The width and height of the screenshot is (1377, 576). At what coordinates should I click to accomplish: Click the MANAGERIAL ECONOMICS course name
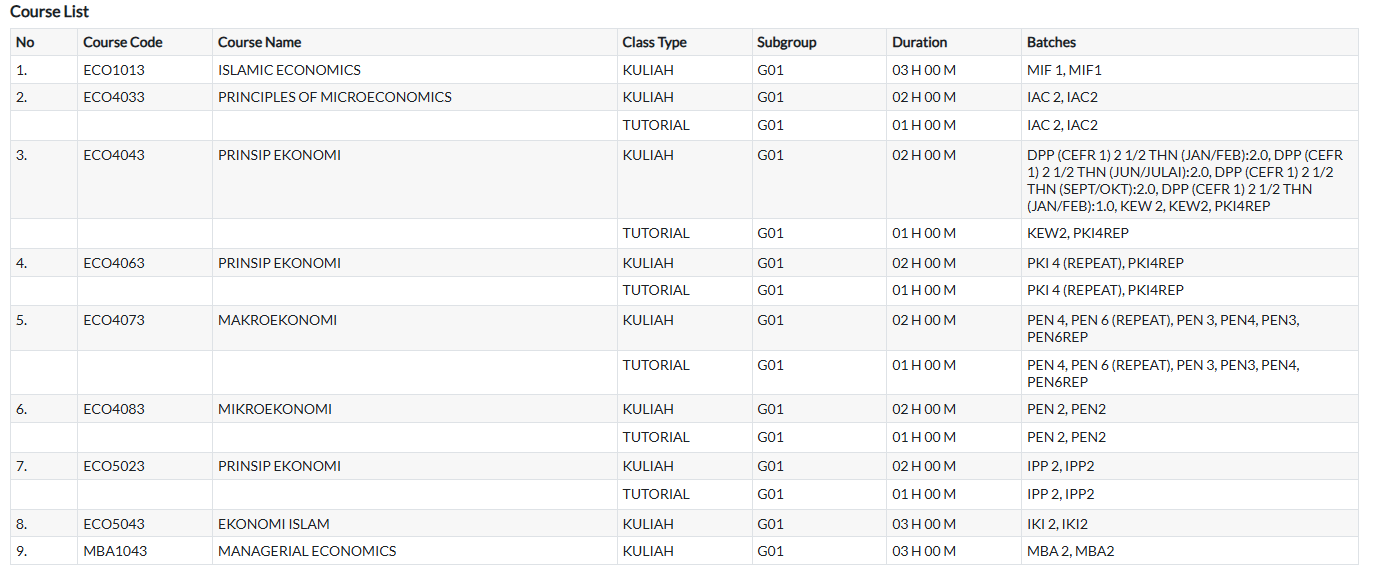(x=306, y=551)
